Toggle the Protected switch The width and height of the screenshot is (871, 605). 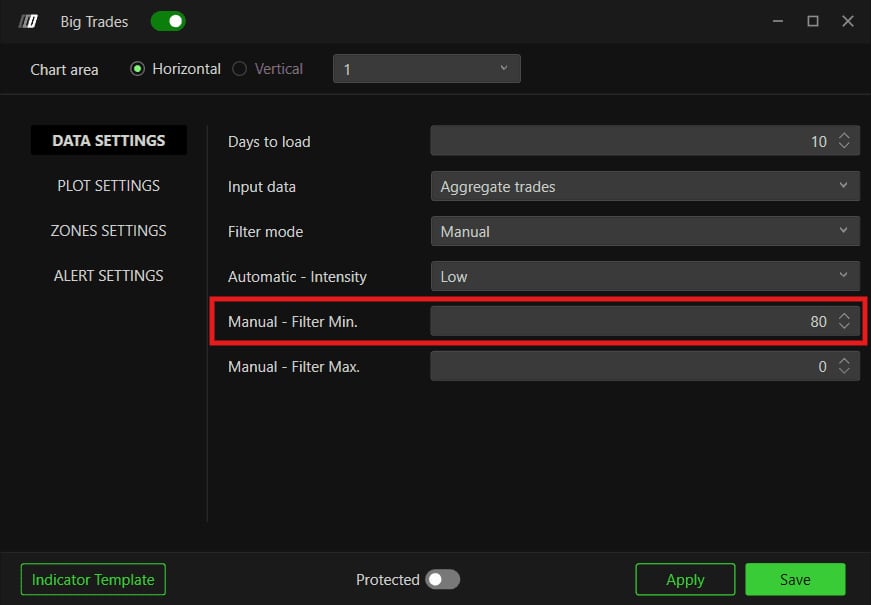click(x=443, y=579)
